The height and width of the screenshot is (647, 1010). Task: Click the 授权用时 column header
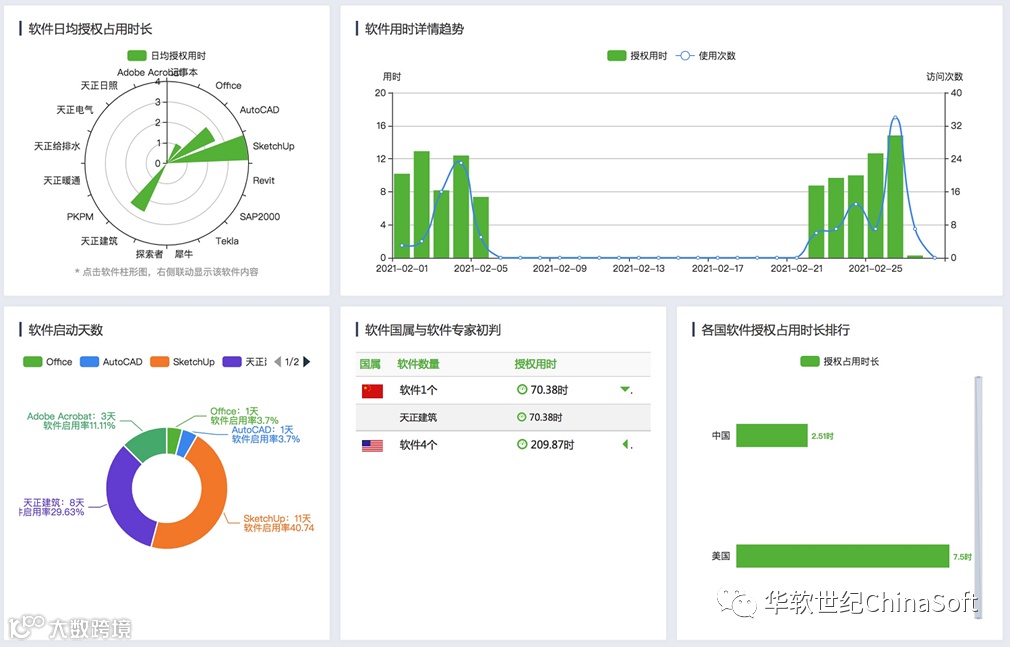click(535, 364)
